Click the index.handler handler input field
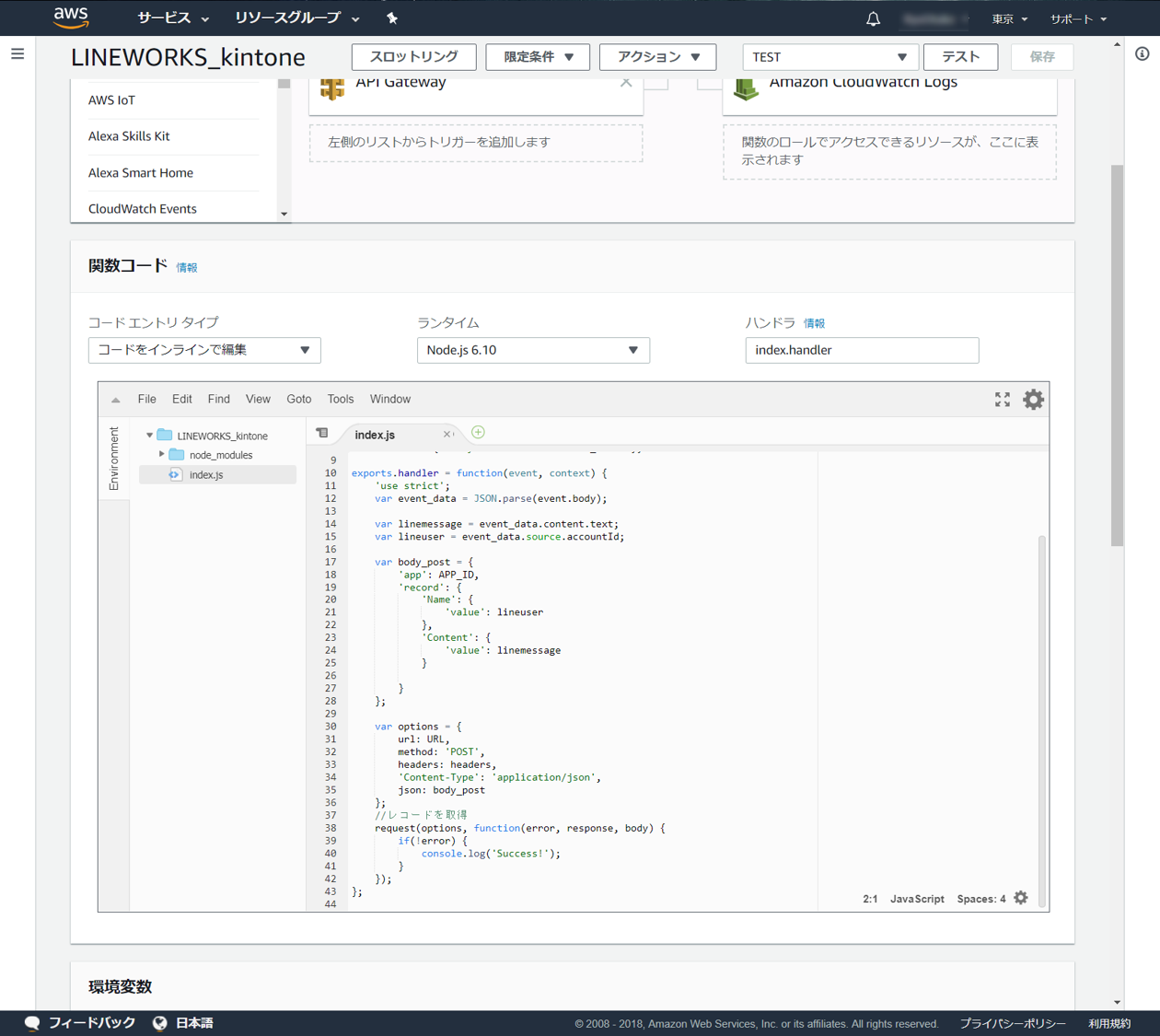The image size is (1160, 1036). [x=861, y=350]
